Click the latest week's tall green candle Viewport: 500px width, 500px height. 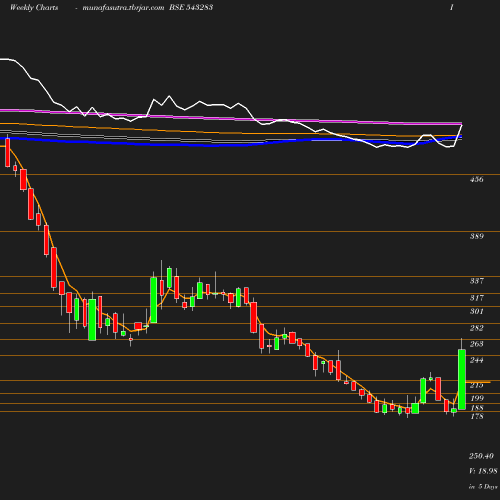[462, 379]
